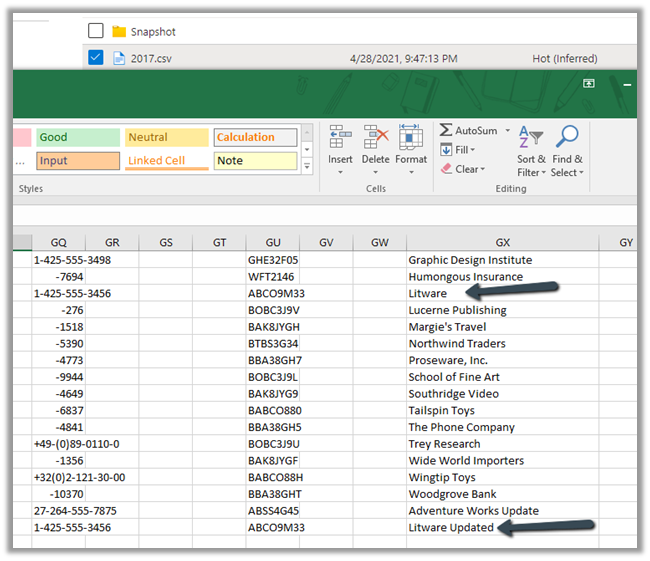Image resolution: width=650 pixels, height=561 pixels.
Task: Check the Snapshot folder checkbox
Action: coord(96,31)
